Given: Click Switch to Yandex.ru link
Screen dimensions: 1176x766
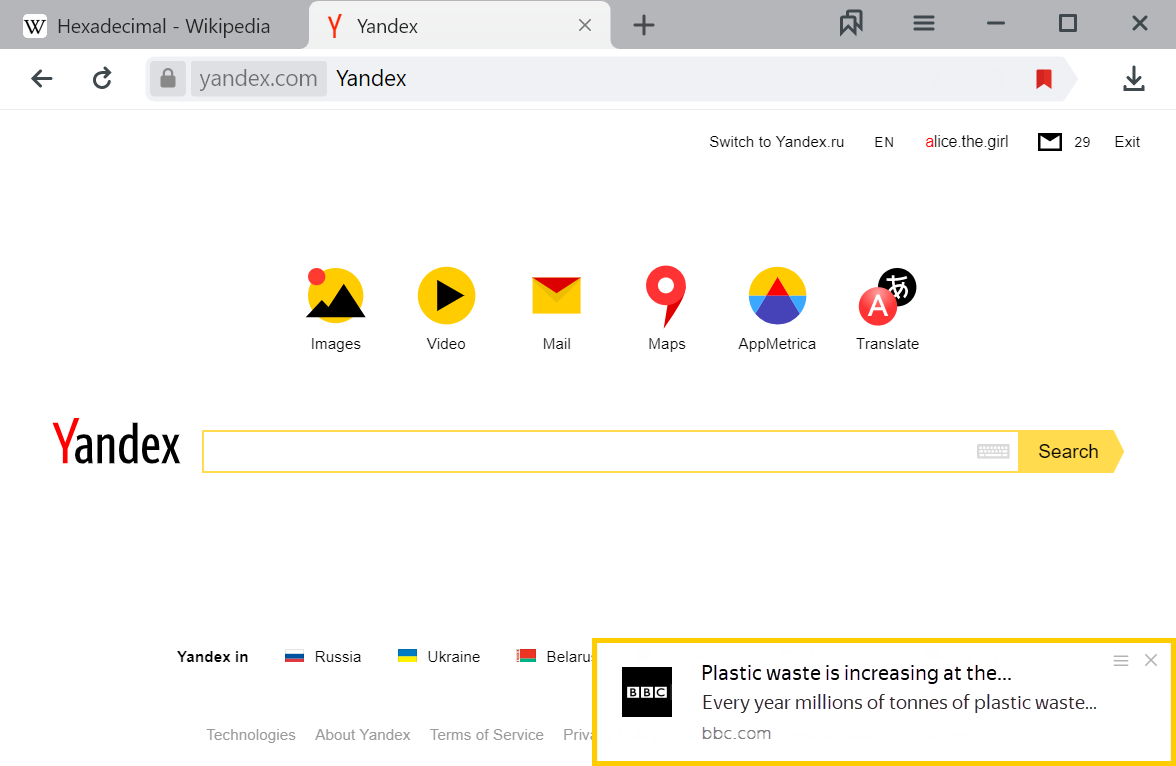Looking at the screenshot, I should pyautogui.click(x=776, y=142).
